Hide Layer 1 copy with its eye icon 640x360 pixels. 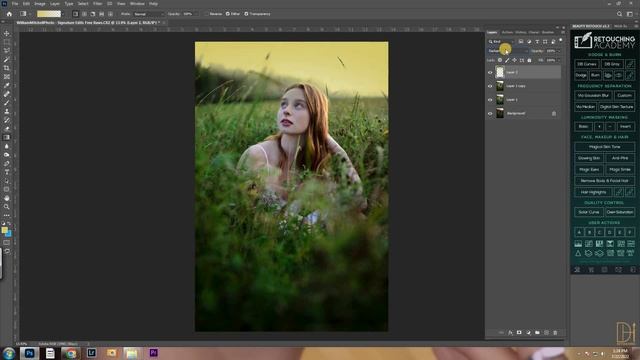490,86
